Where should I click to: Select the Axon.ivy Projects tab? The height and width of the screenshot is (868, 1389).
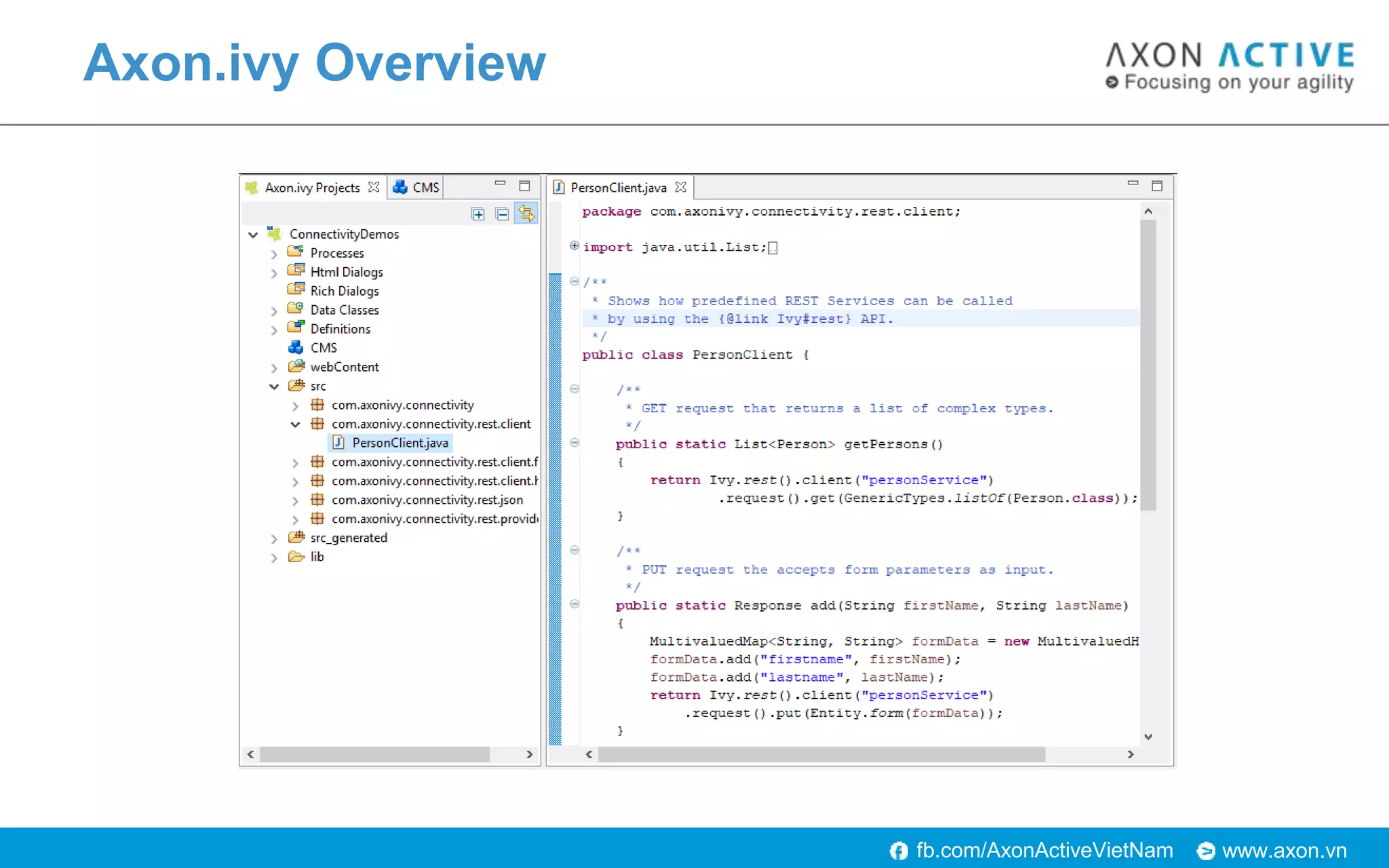[312, 188]
